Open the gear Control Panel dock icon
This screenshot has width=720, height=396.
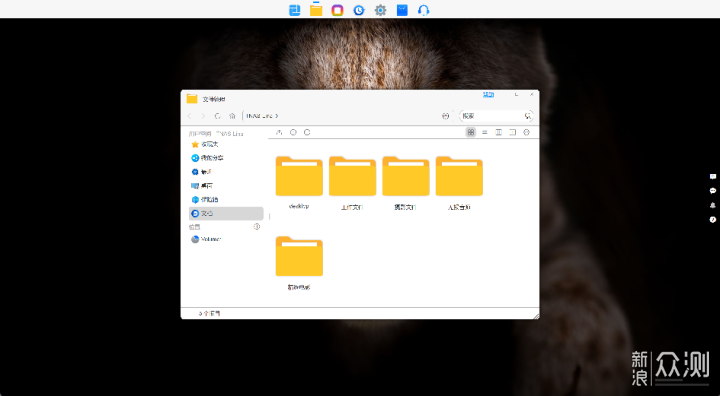pos(380,10)
